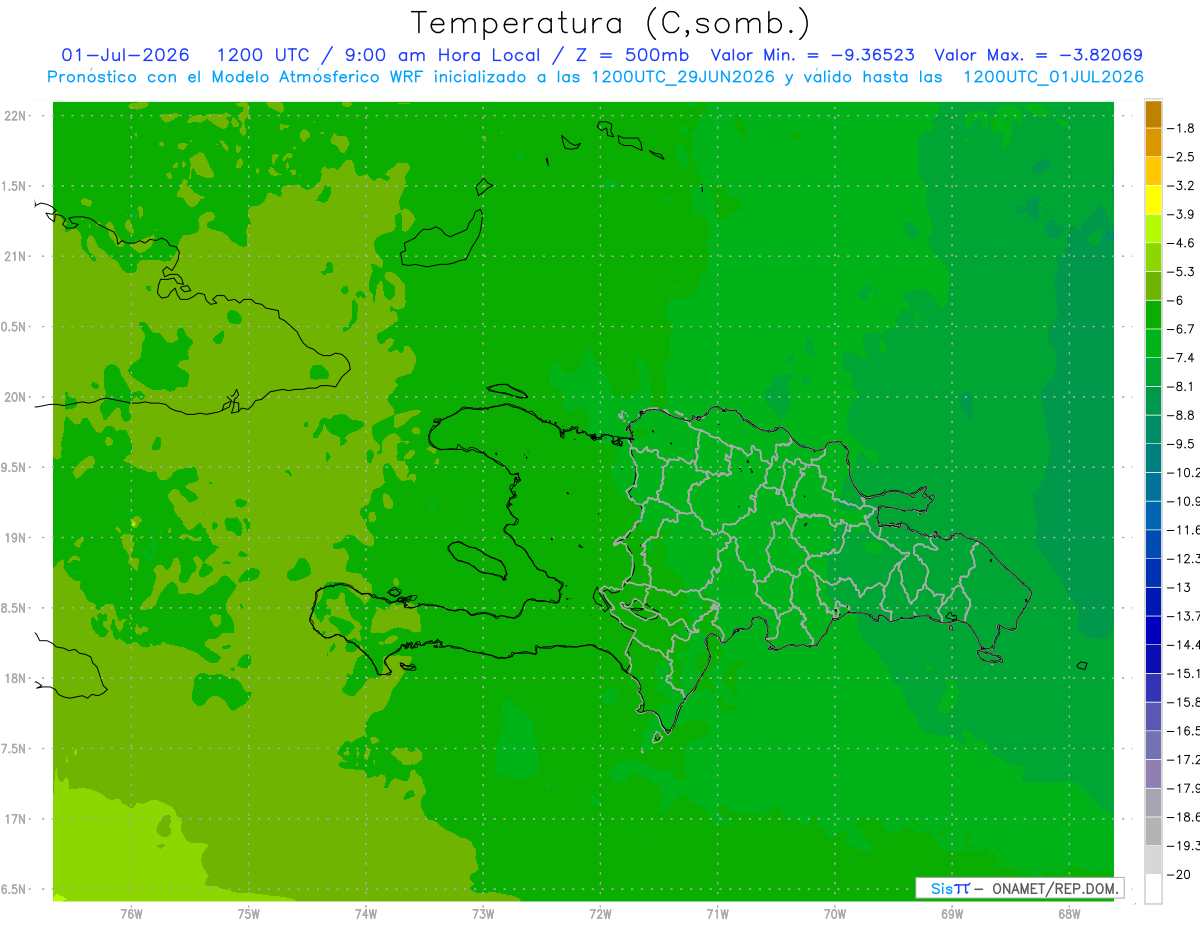Click the 'Temperatura (C,somb.)' chart title
Image resolution: width=1200 pixels, height=927 pixels.
tap(611, 24)
